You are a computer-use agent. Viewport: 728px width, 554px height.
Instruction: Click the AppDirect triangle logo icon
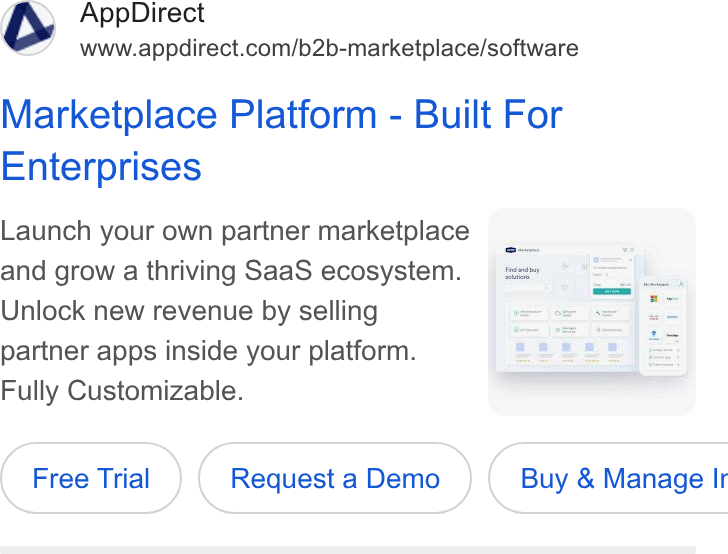tap(28, 28)
